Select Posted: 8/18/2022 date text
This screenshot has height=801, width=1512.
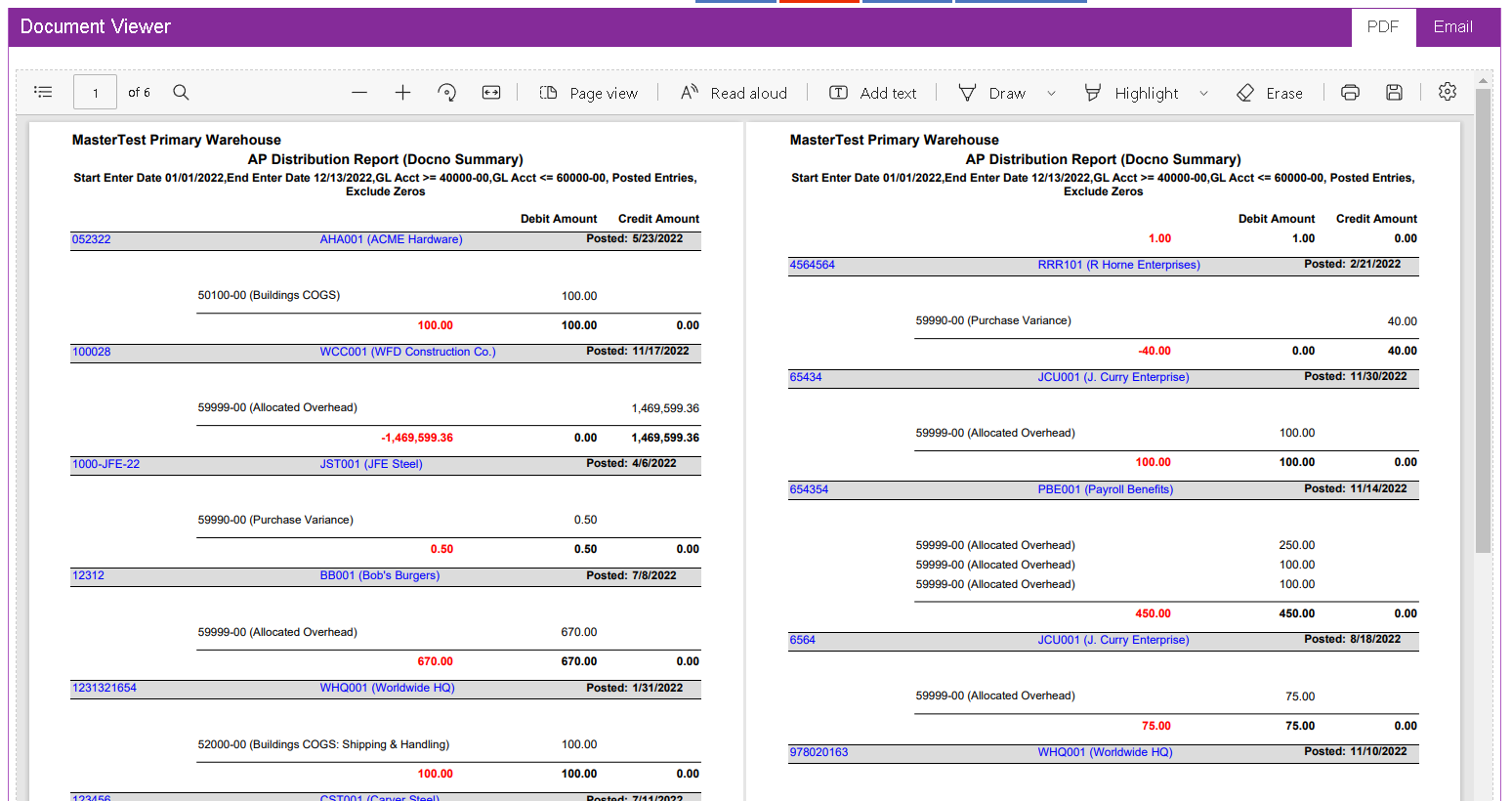click(1353, 639)
